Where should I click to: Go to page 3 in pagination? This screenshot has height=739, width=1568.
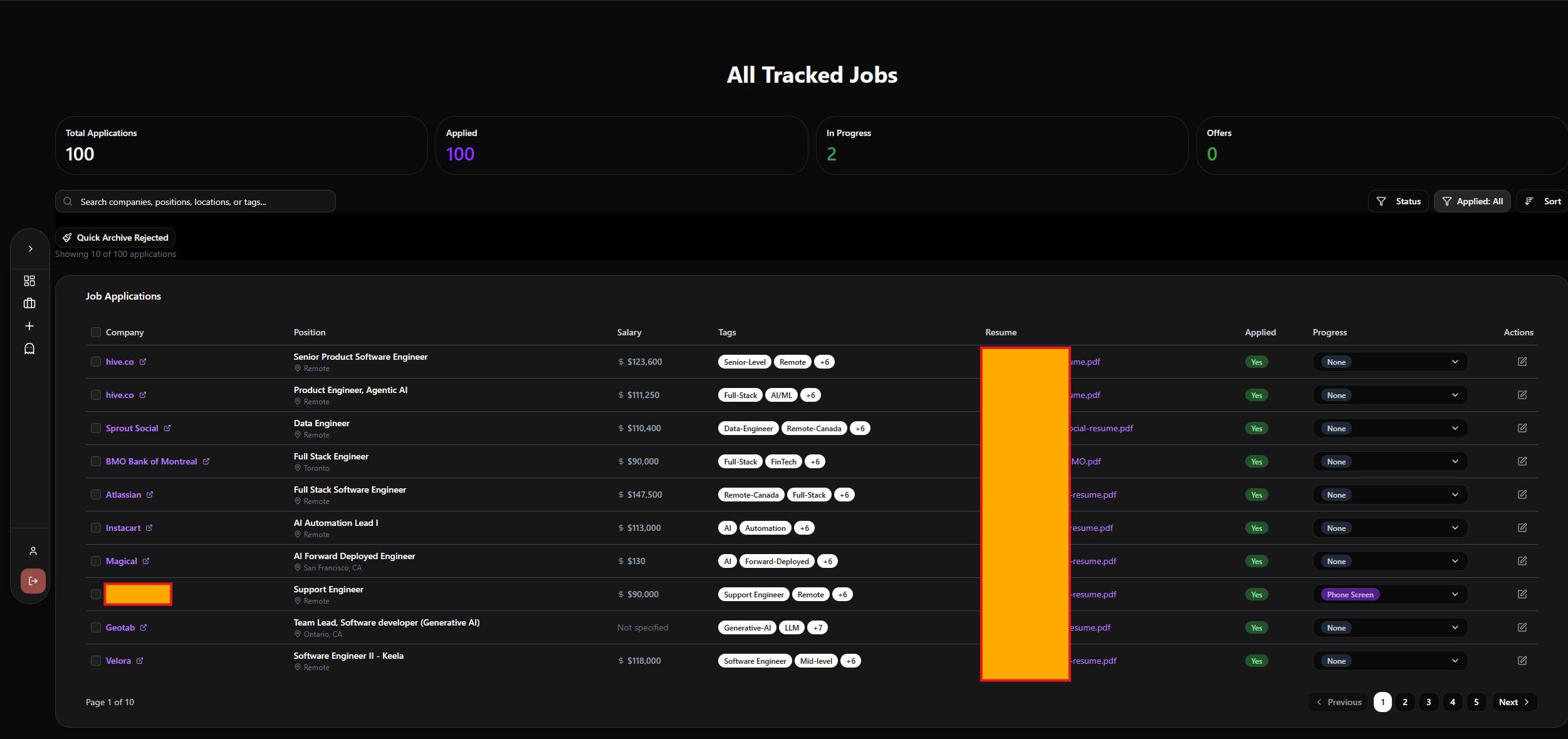click(x=1428, y=702)
